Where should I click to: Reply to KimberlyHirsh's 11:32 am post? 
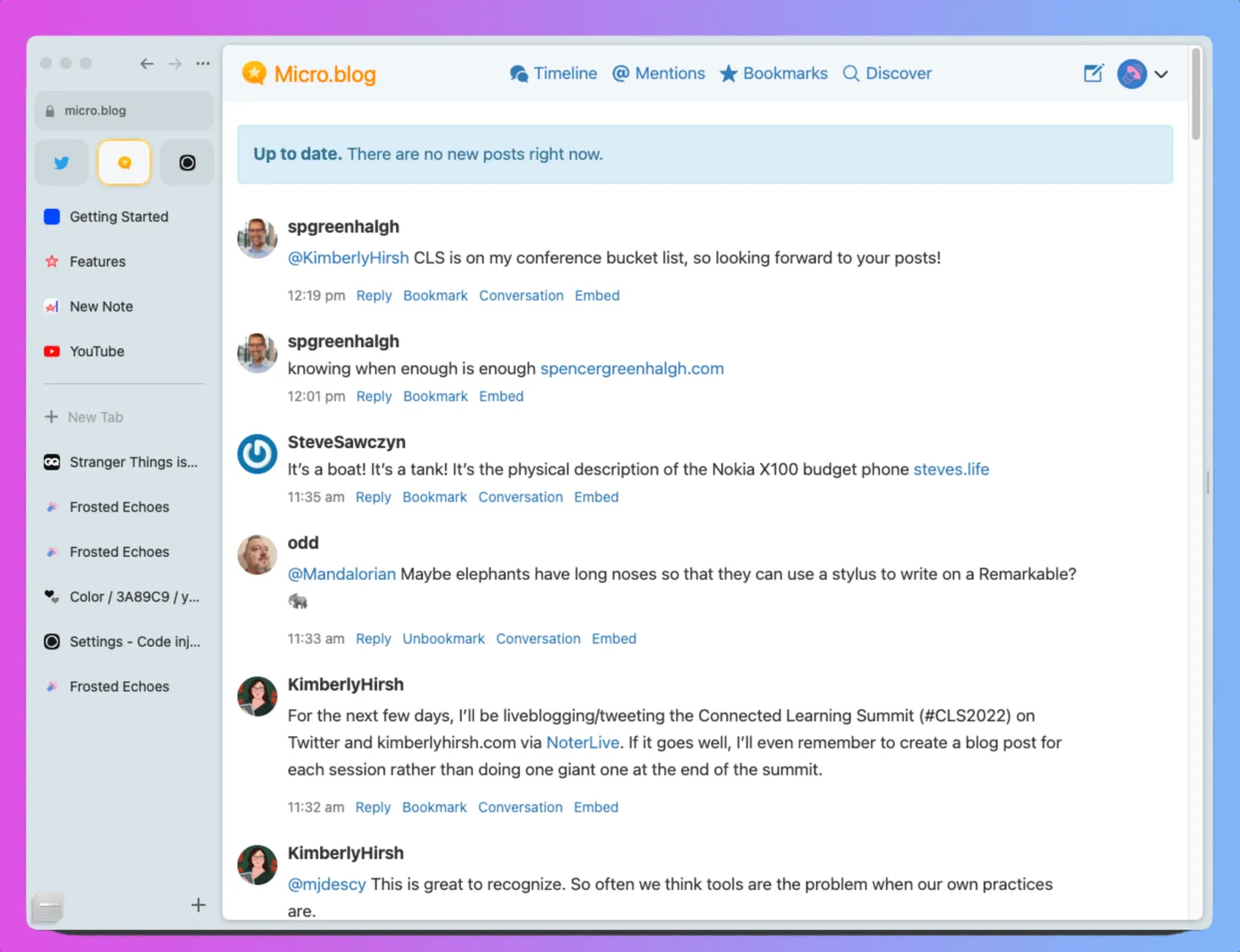[373, 807]
